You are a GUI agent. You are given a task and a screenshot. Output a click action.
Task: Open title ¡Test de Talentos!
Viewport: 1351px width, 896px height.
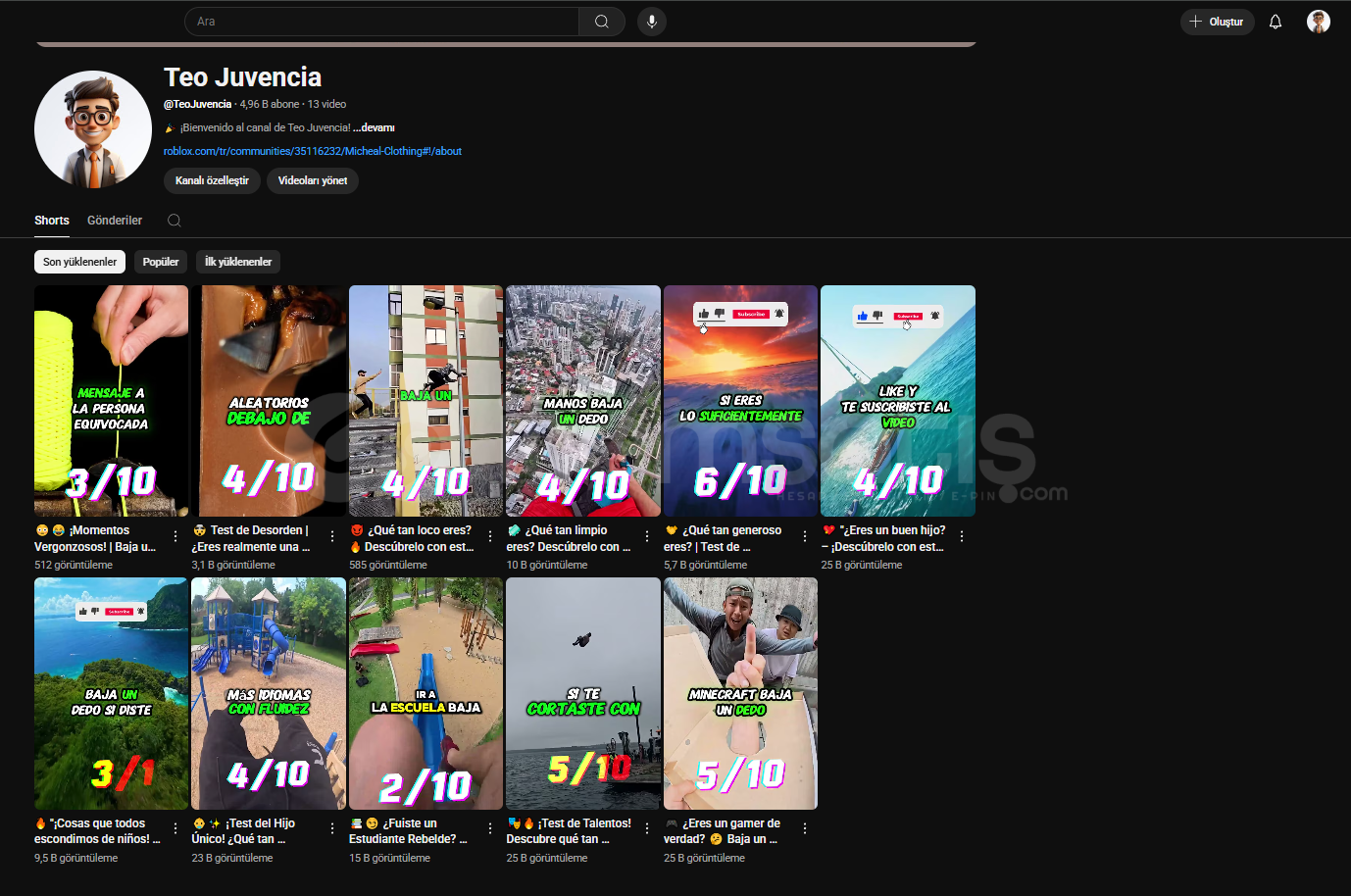(x=569, y=831)
